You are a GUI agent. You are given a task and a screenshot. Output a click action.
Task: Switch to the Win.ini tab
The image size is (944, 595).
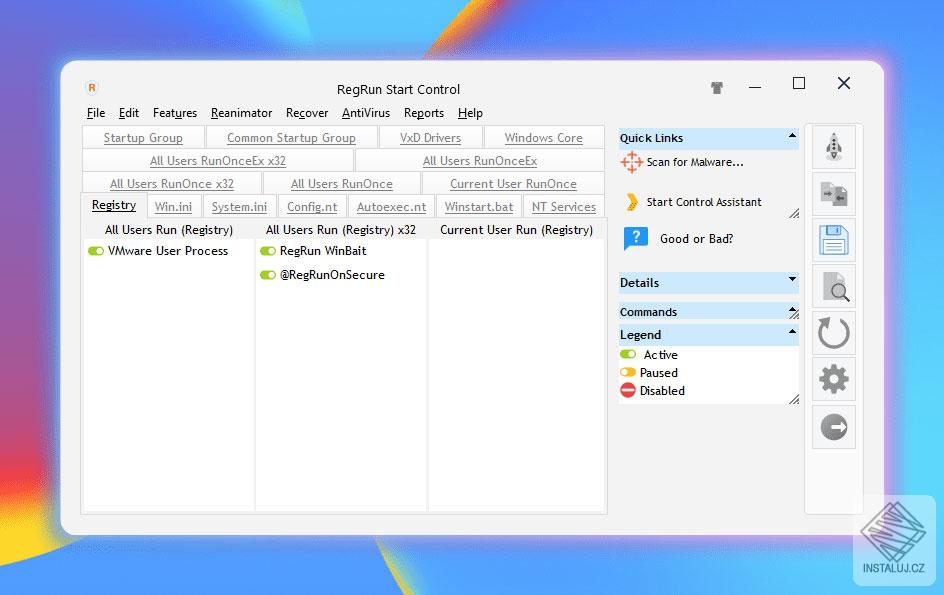pyautogui.click(x=173, y=207)
